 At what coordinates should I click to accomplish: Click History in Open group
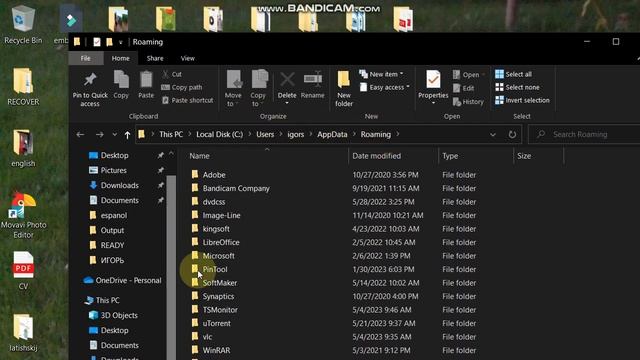(x=468, y=102)
